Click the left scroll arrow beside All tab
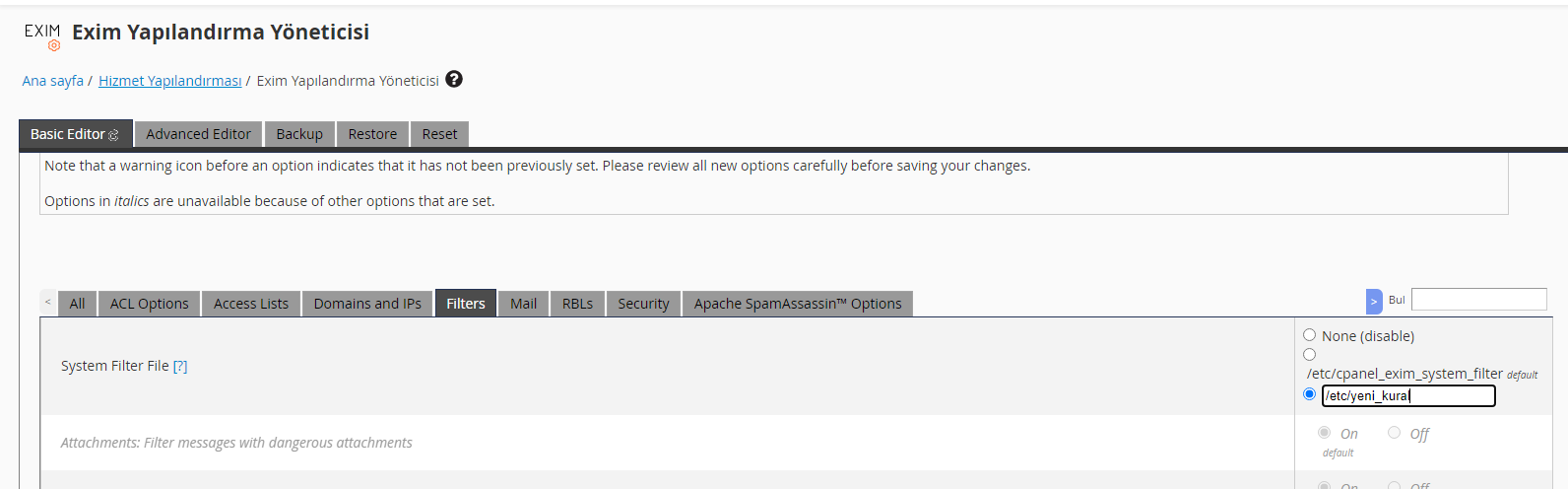The image size is (1568, 489). [x=48, y=303]
